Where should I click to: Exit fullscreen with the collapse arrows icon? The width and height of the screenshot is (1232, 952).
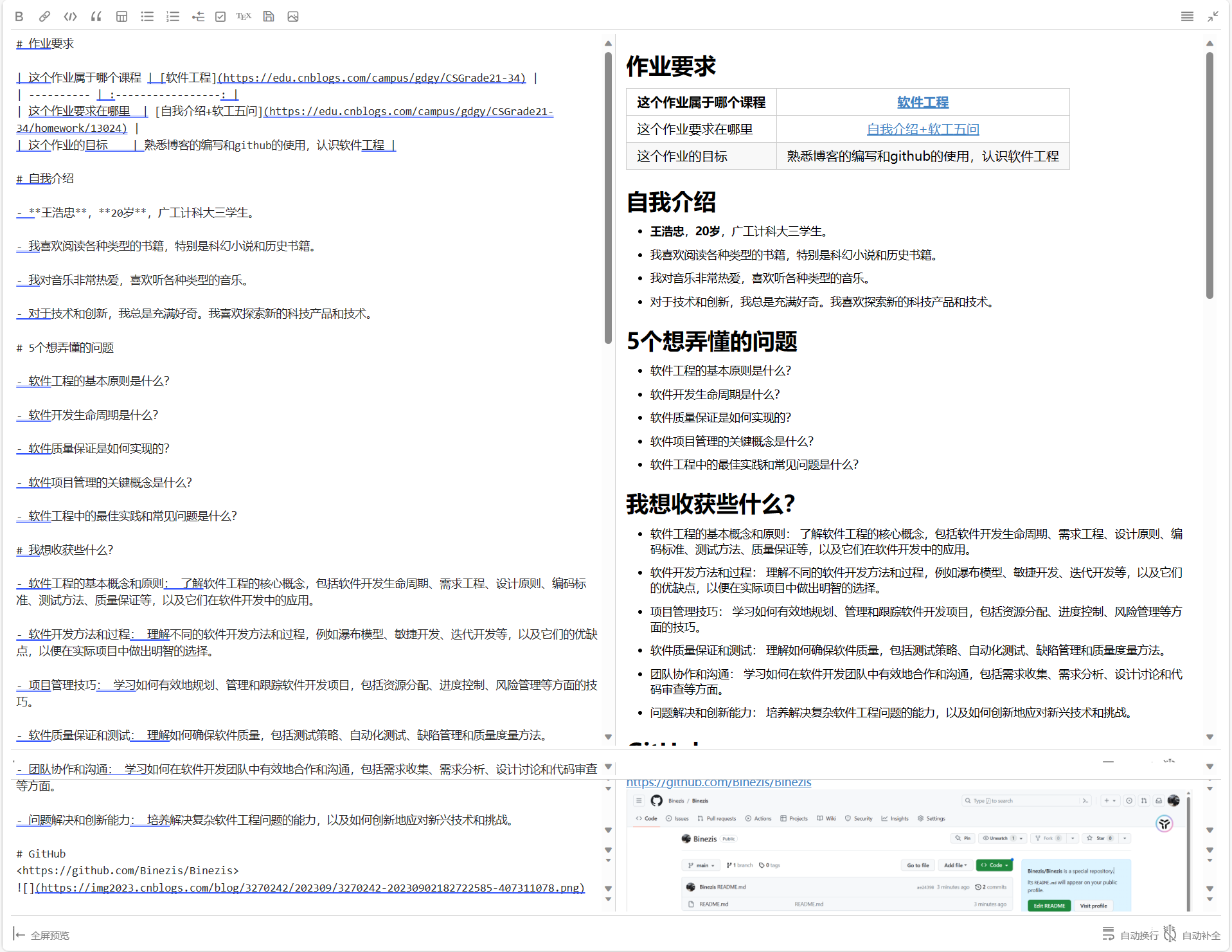(x=1213, y=17)
